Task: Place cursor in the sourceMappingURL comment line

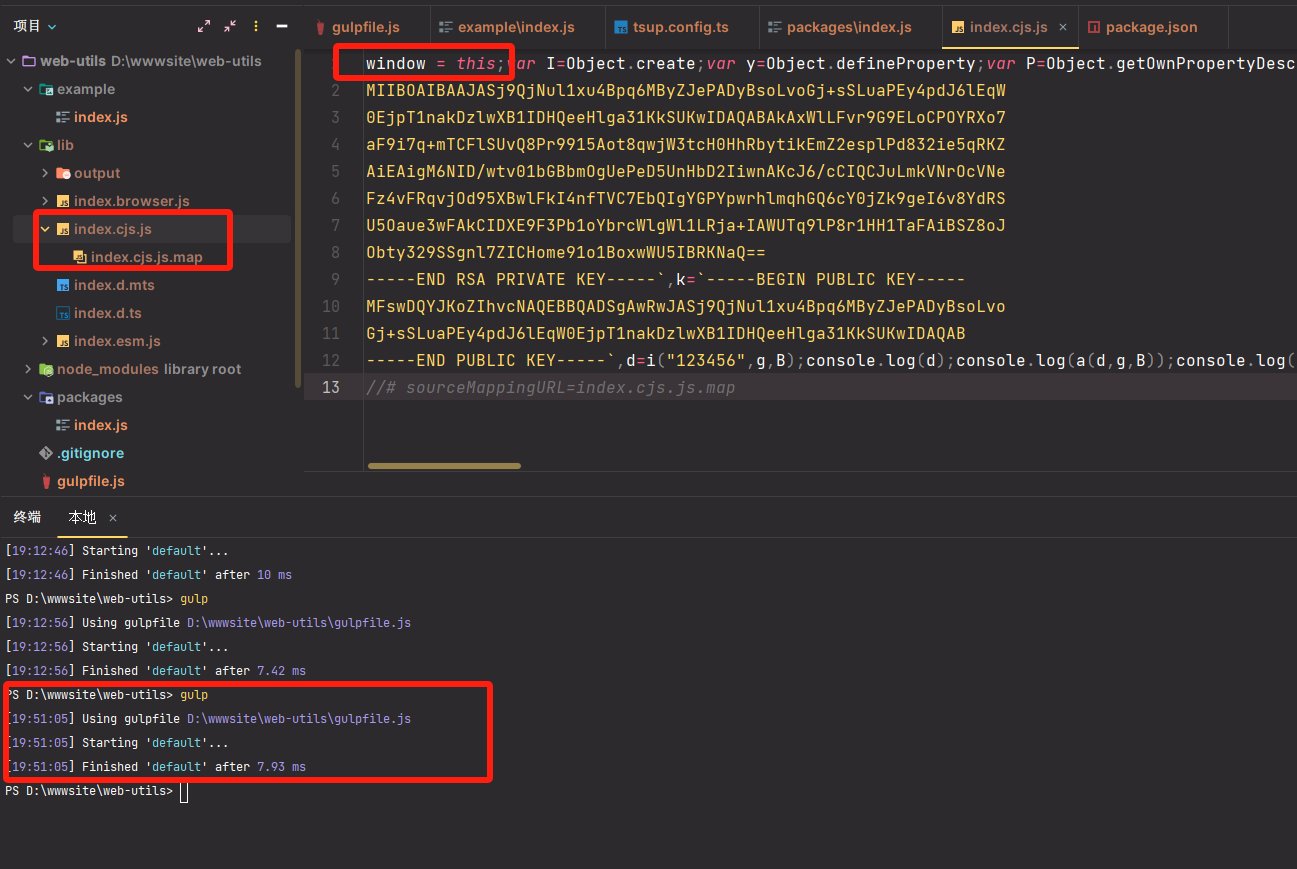Action: tap(551, 387)
